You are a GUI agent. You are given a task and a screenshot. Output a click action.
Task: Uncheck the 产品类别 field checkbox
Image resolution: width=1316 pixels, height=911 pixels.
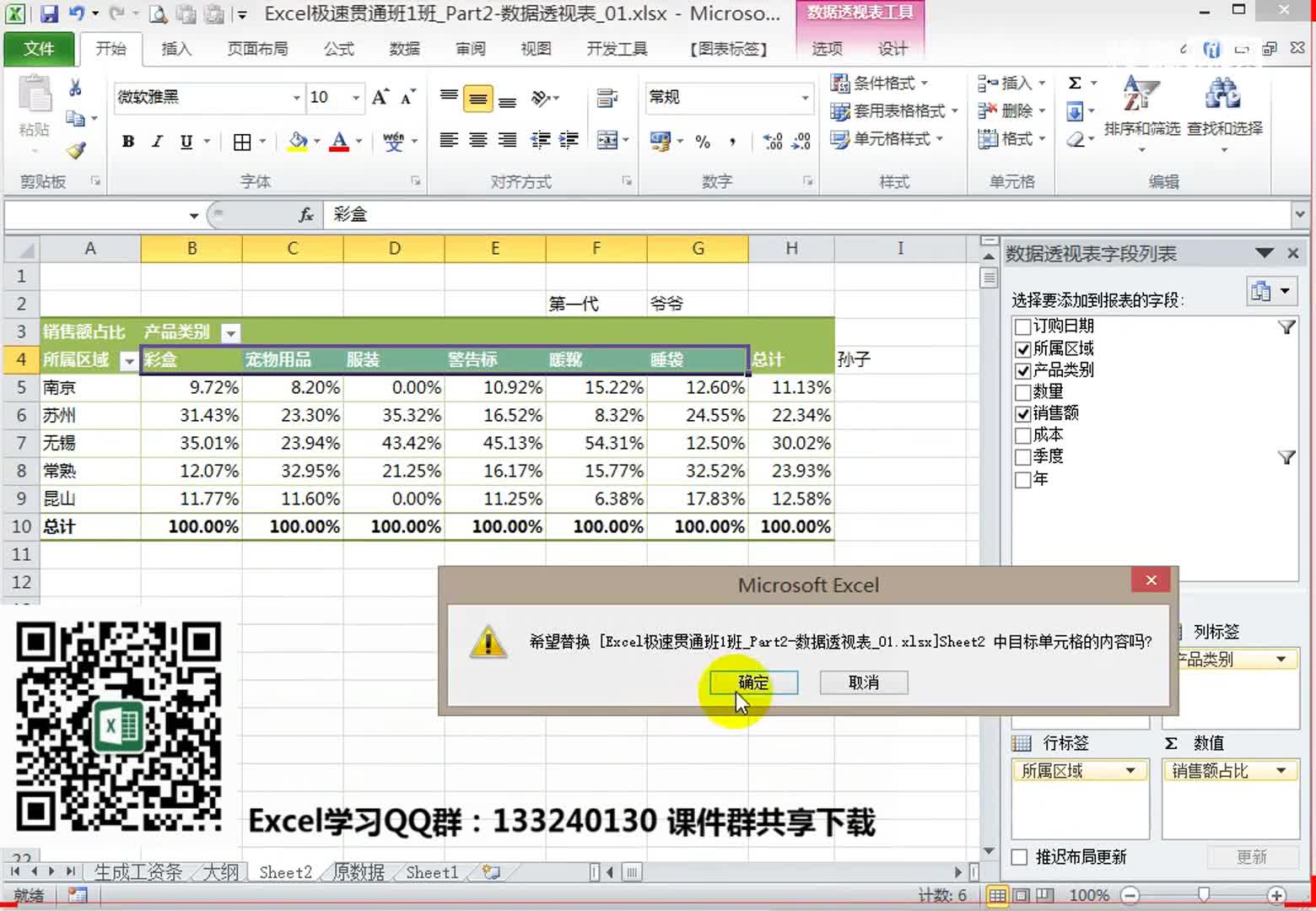coord(1022,370)
